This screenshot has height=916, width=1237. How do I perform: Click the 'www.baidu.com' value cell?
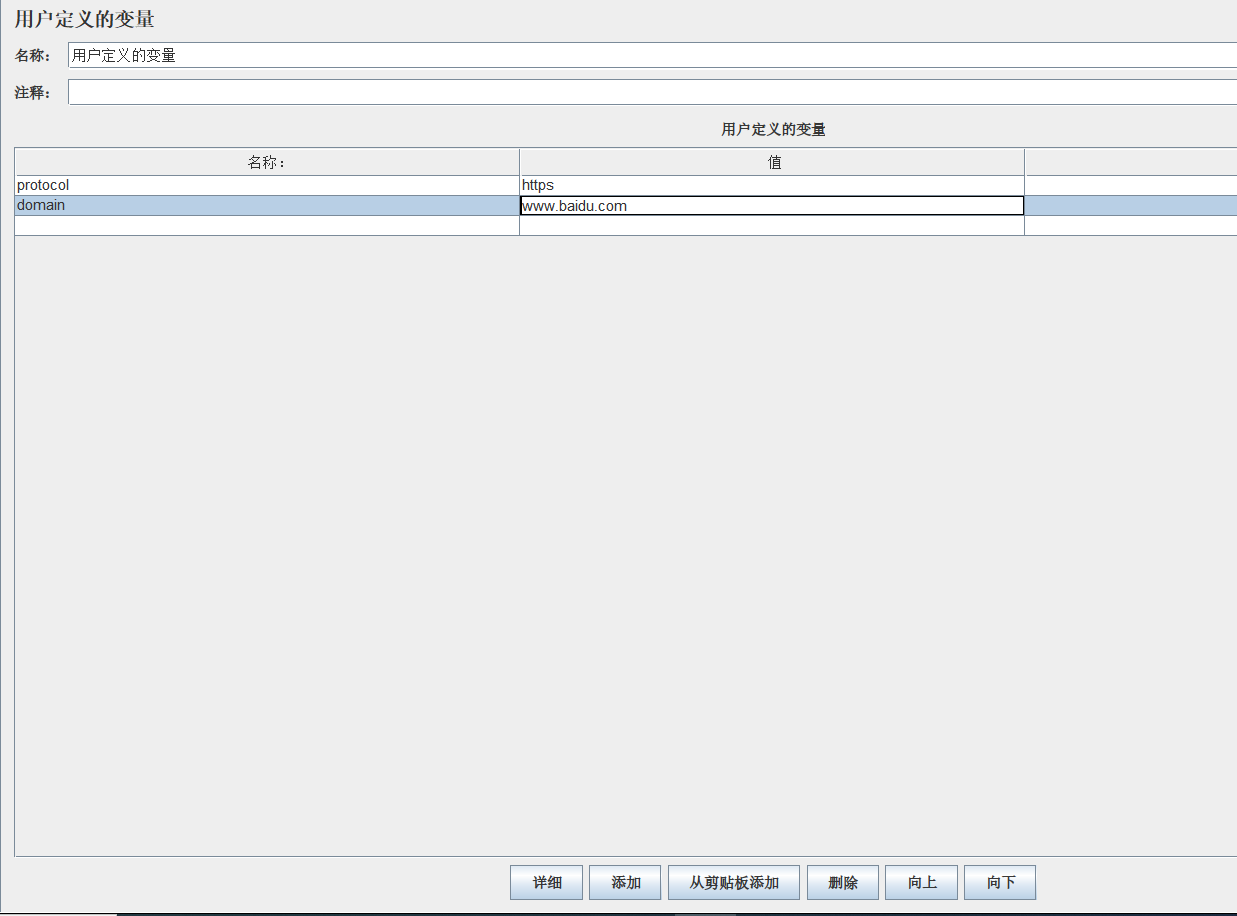pos(772,206)
